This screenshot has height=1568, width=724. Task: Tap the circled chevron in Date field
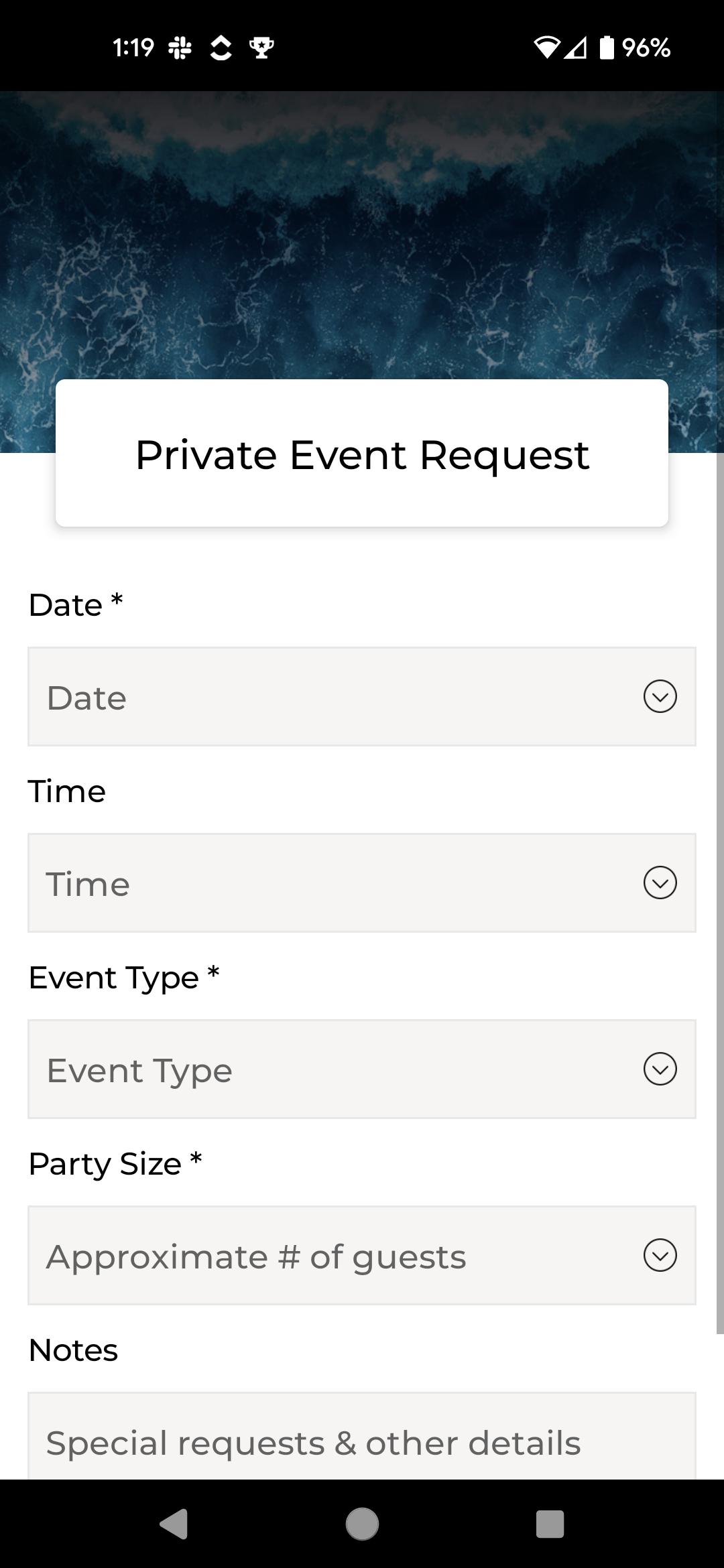click(660, 696)
